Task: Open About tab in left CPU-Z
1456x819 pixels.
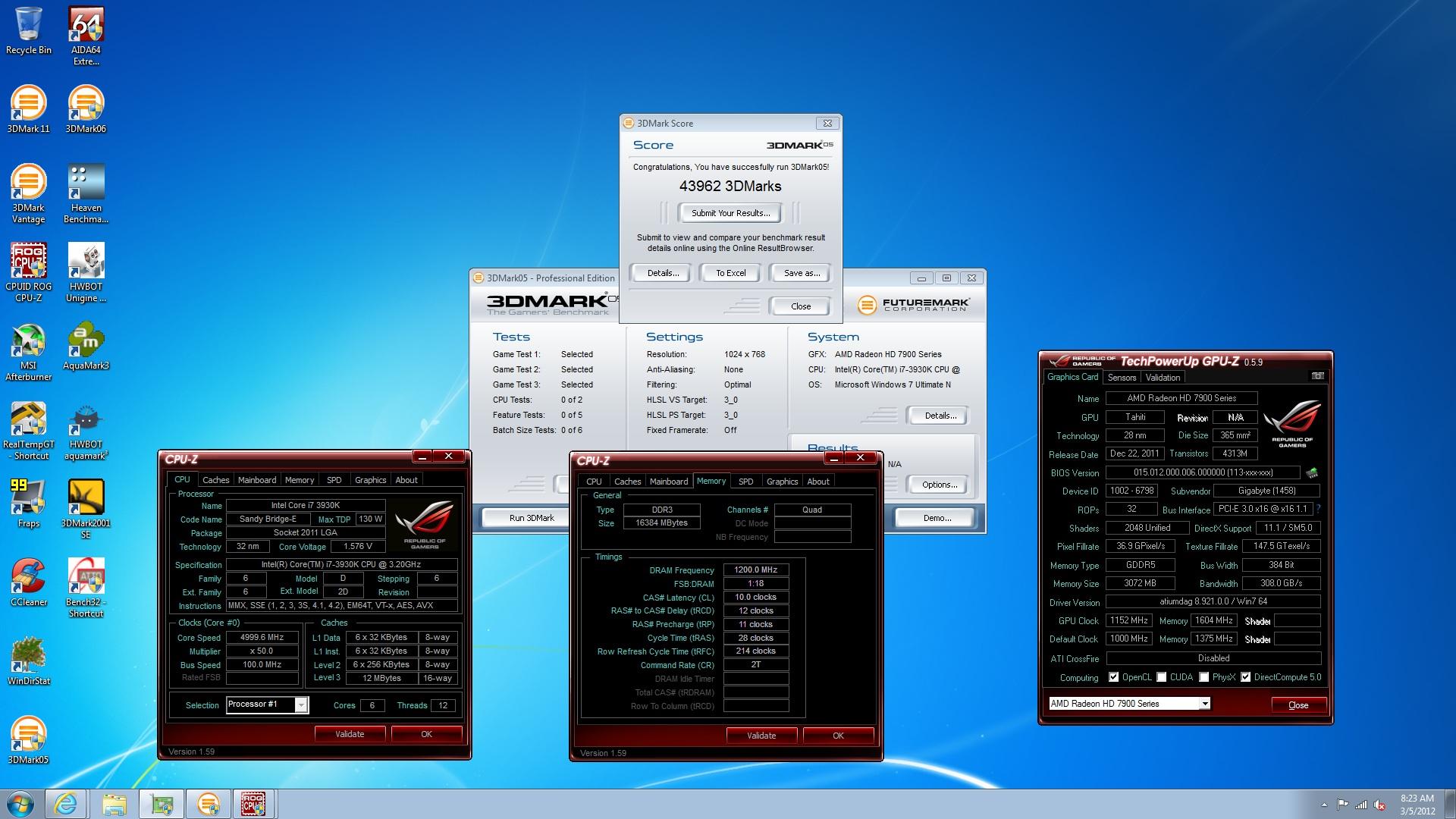Action: click(x=406, y=480)
